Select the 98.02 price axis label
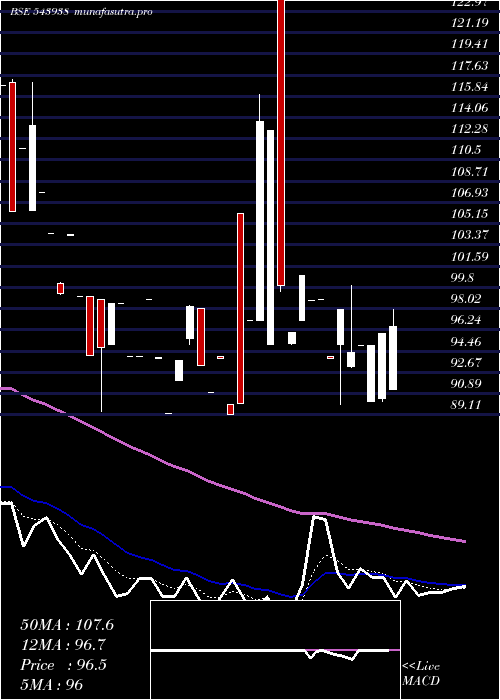The width and height of the screenshot is (500, 700). 466,299
